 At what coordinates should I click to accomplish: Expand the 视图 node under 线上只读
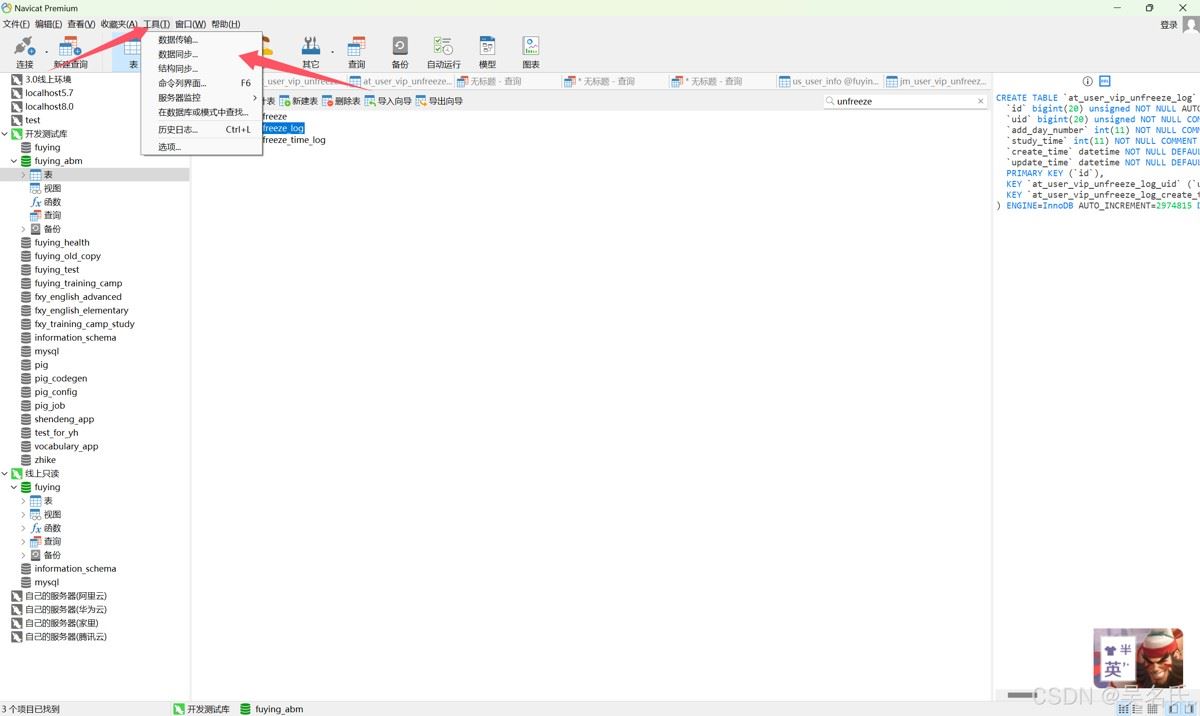pos(23,514)
